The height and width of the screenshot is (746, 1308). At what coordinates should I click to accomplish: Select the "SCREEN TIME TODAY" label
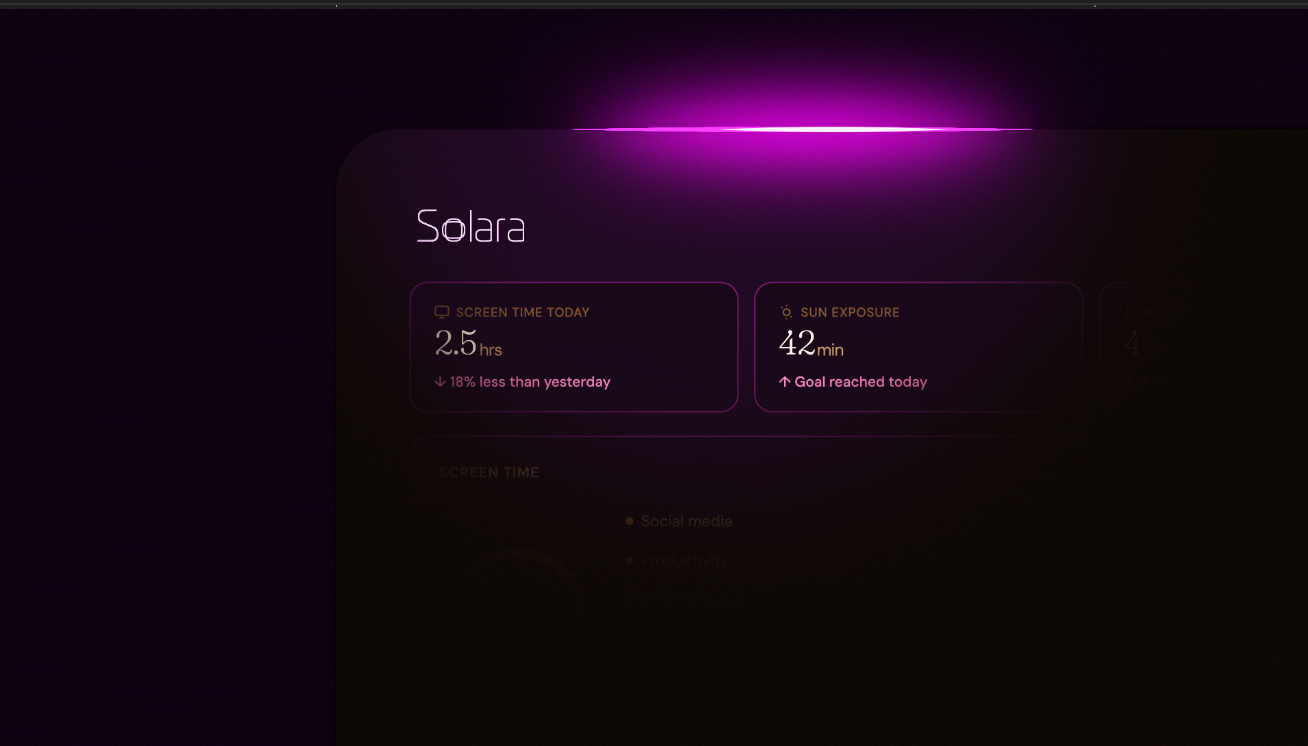click(523, 312)
